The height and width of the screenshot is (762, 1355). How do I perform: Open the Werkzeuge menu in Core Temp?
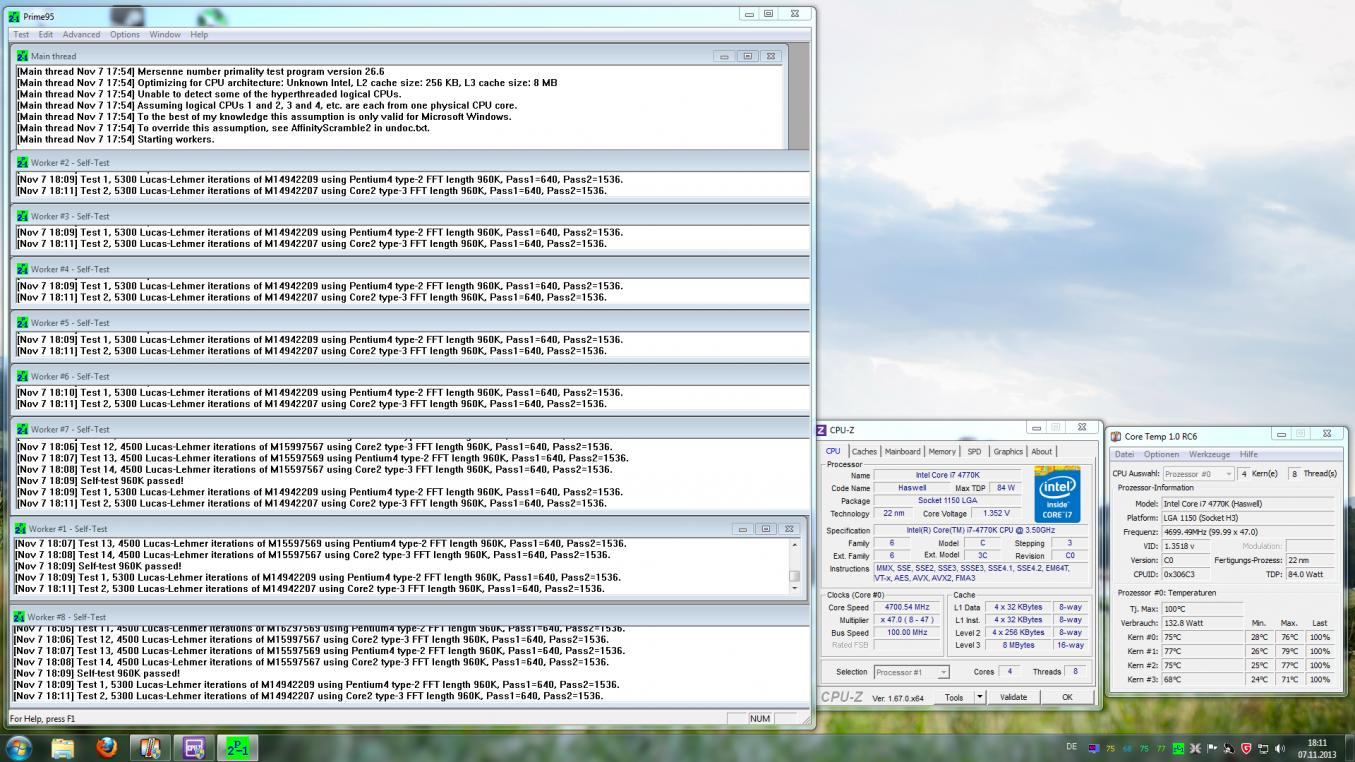tap(1209, 454)
